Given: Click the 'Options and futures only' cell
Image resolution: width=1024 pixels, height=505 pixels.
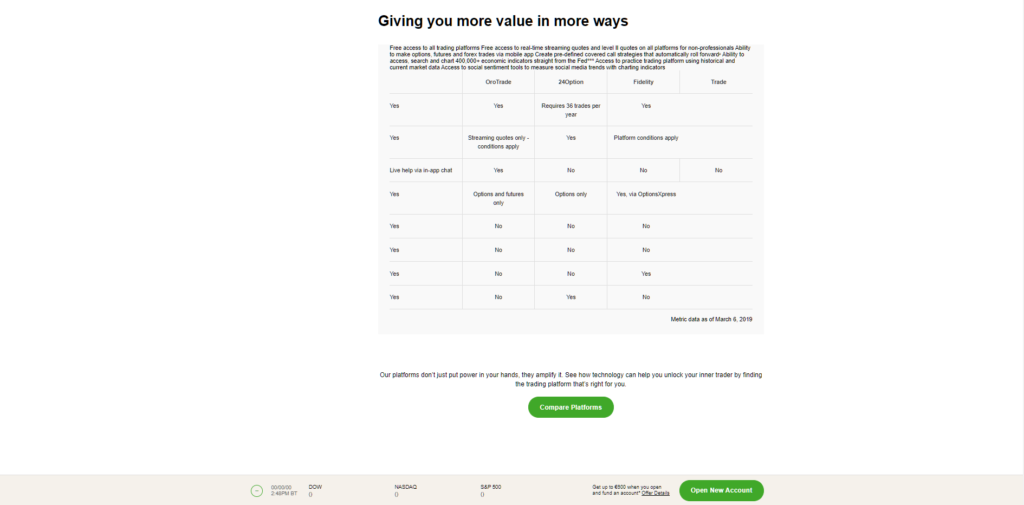Looking at the screenshot, I should pyautogui.click(x=498, y=198).
